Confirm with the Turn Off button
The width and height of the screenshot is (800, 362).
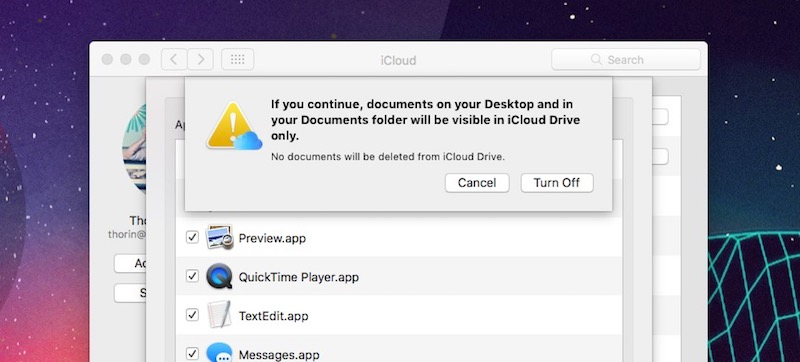(x=557, y=183)
